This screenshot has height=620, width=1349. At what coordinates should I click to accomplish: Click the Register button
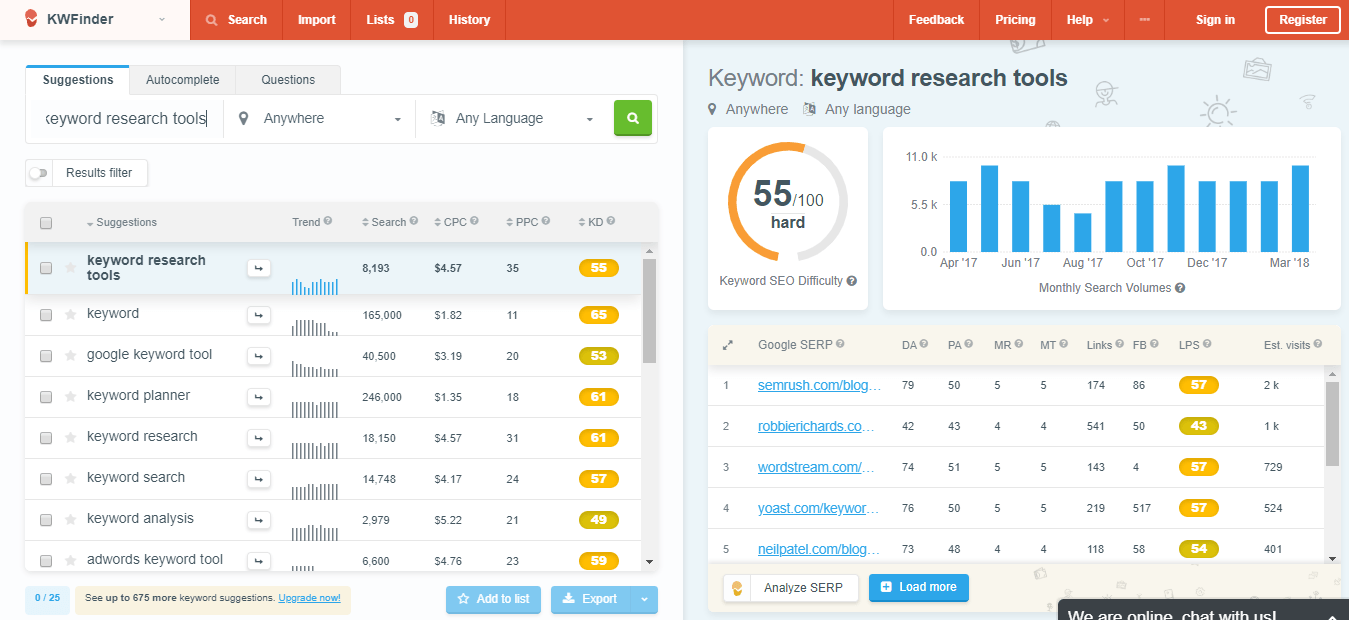1303,20
